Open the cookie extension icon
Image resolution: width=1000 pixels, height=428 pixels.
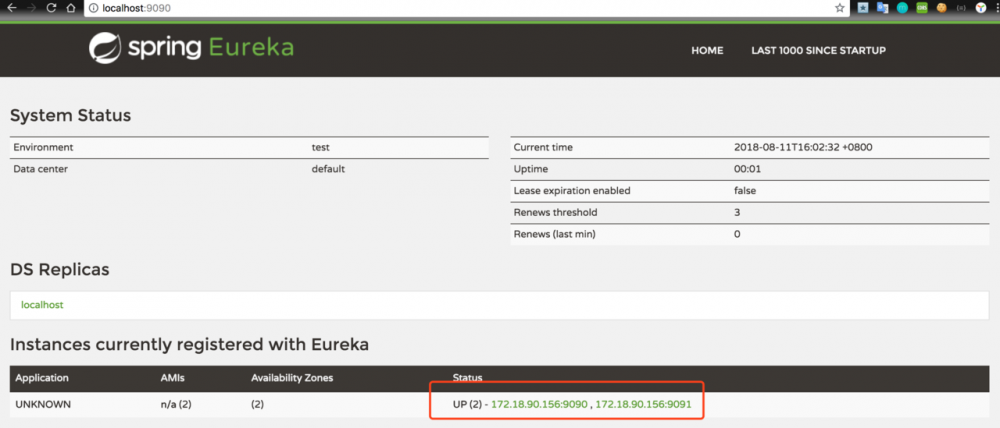point(941,8)
